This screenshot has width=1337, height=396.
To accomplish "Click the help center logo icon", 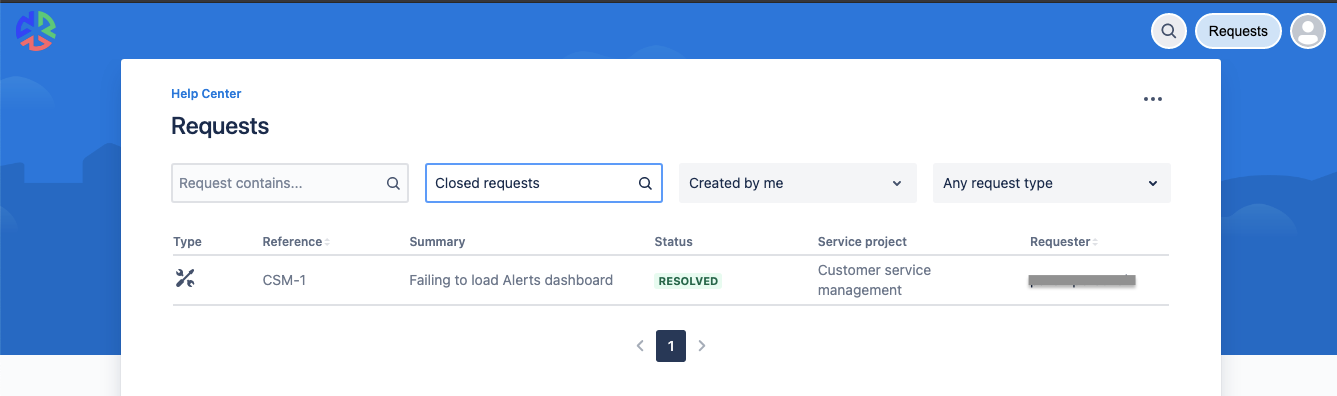I will (36, 30).
